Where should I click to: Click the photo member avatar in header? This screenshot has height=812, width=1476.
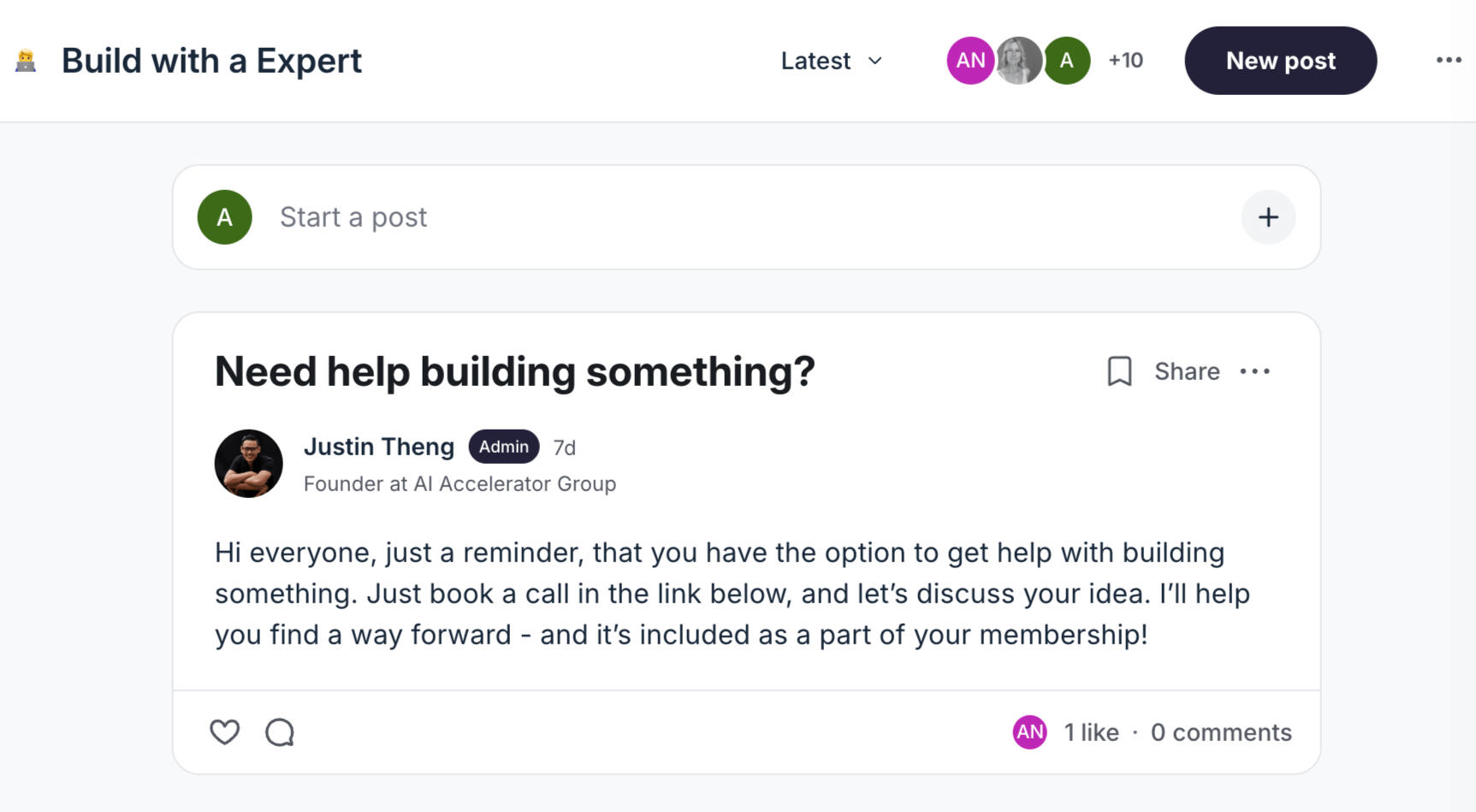(x=1018, y=61)
